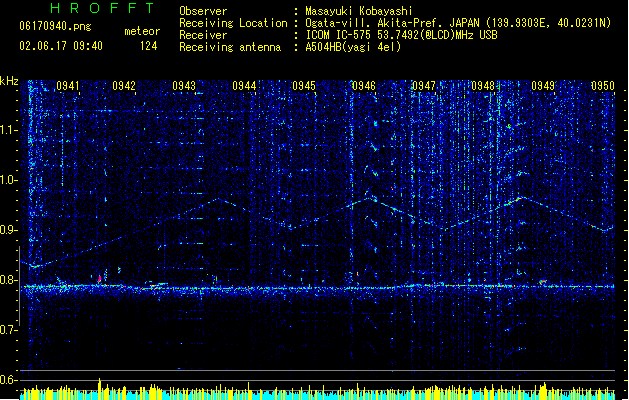629x400 pixels.
Task: Click the 1.0 kHz axis label
Action: [8, 180]
